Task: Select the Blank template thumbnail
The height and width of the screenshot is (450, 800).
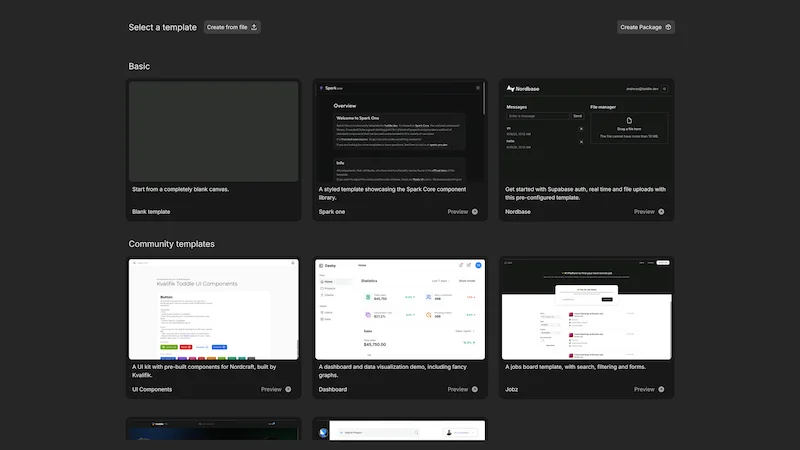Action: 213,131
